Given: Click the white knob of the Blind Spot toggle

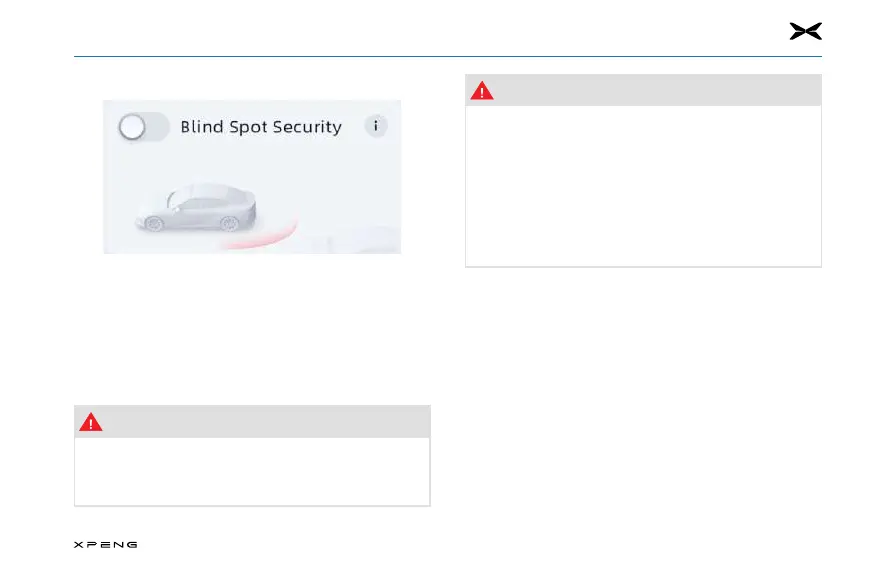Looking at the screenshot, I should pos(132,127).
